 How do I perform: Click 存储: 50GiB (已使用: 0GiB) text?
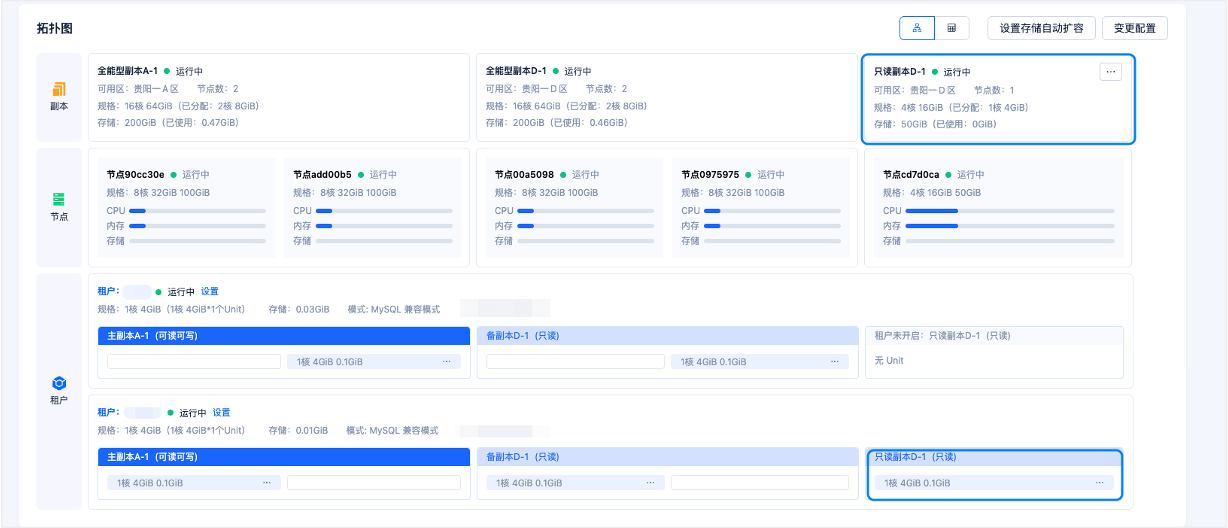(936, 124)
